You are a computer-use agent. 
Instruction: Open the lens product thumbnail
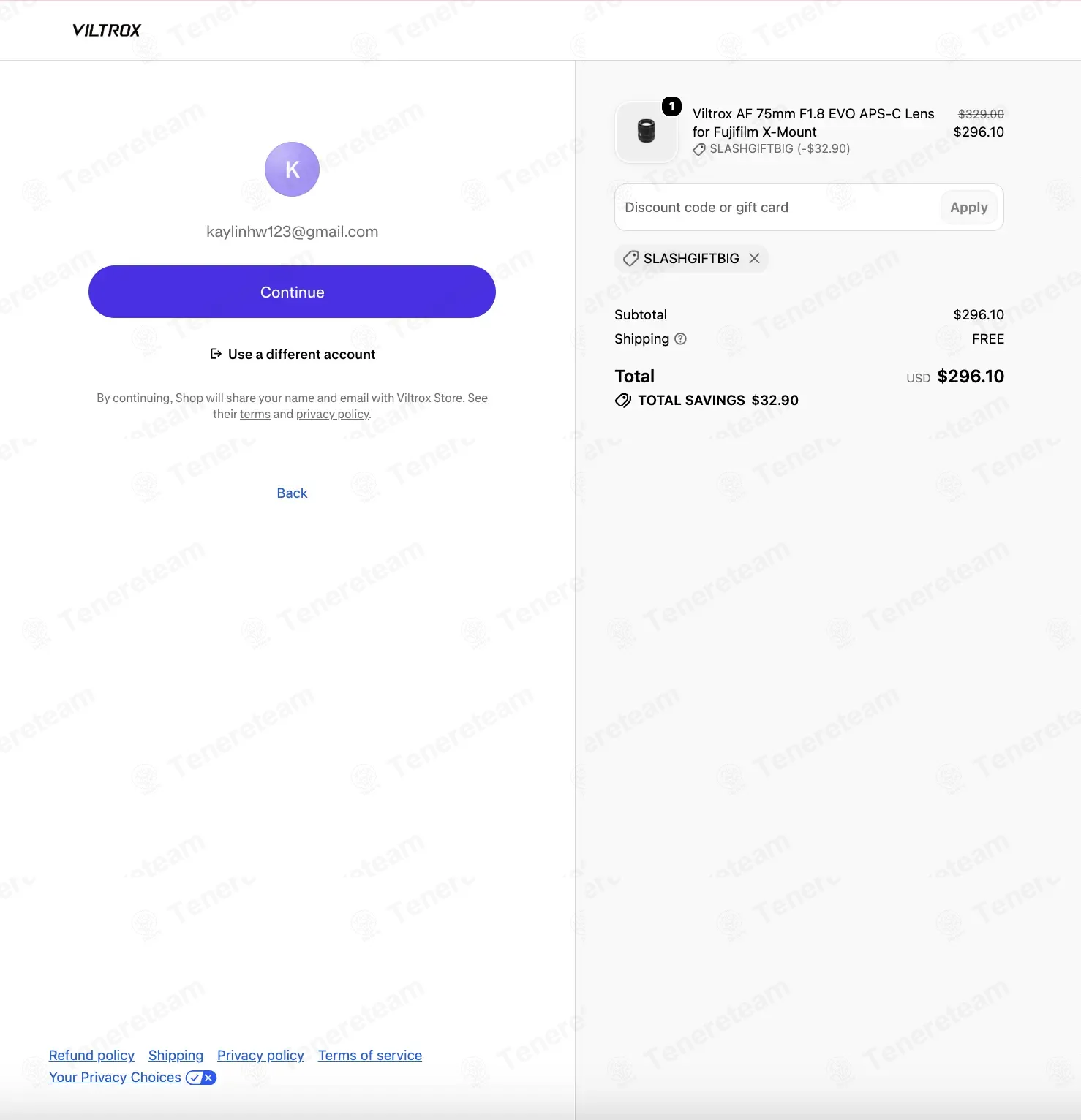coord(647,132)
